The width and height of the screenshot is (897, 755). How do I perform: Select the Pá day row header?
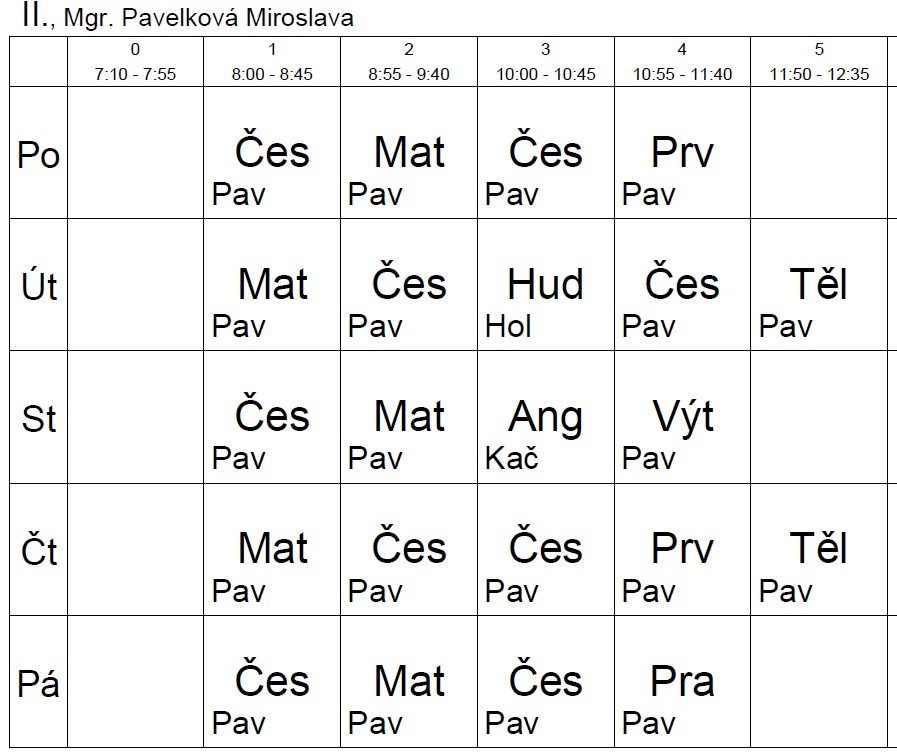pos(38,682)
